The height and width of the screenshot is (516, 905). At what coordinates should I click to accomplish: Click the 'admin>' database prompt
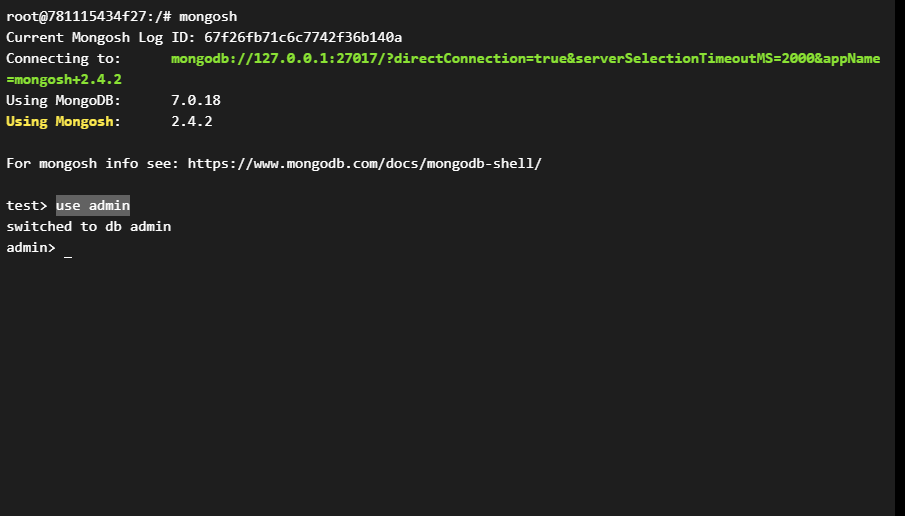point(30,247)
